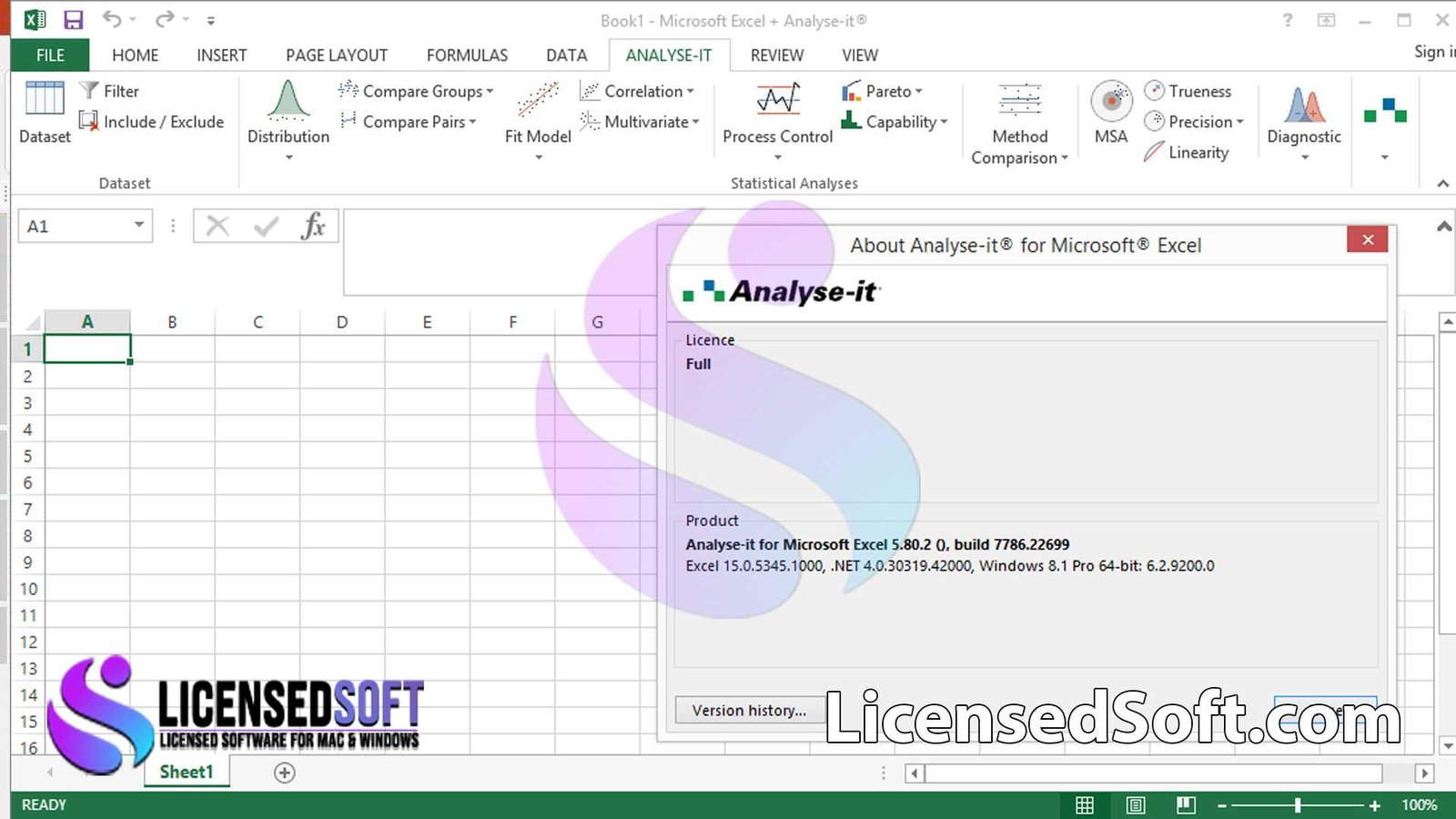Close the About Analyse-it dialog
The height and width of the screenshot is (819, 1456).
1367,239
